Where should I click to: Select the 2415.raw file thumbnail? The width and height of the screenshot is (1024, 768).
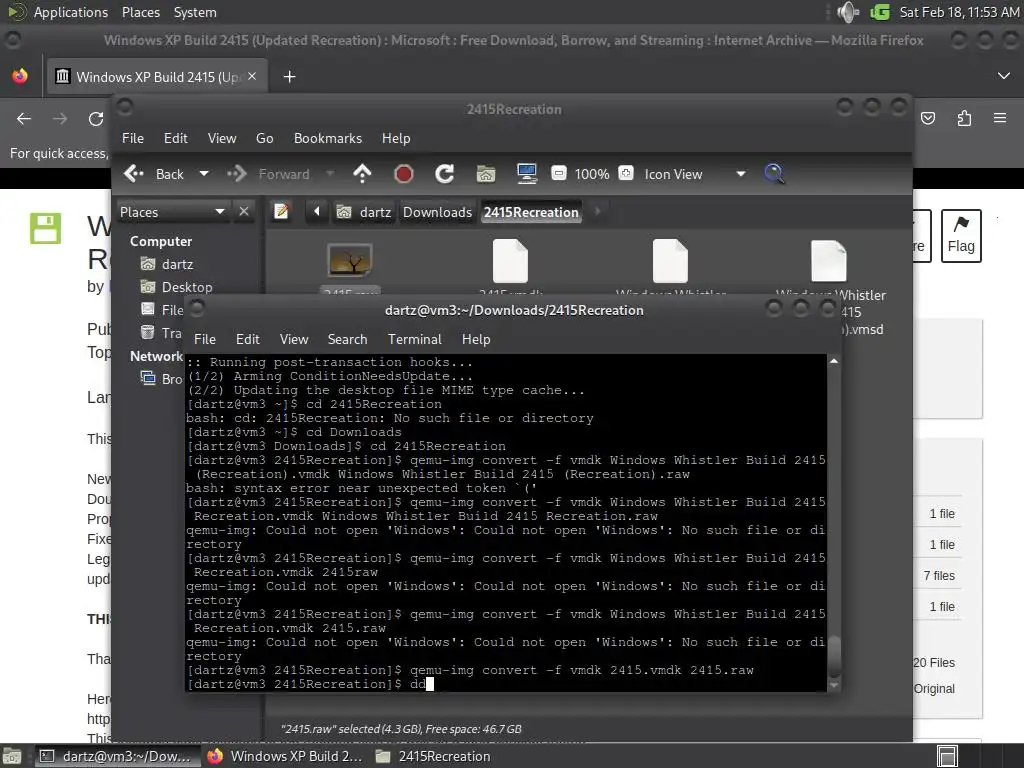pos(351,260)
